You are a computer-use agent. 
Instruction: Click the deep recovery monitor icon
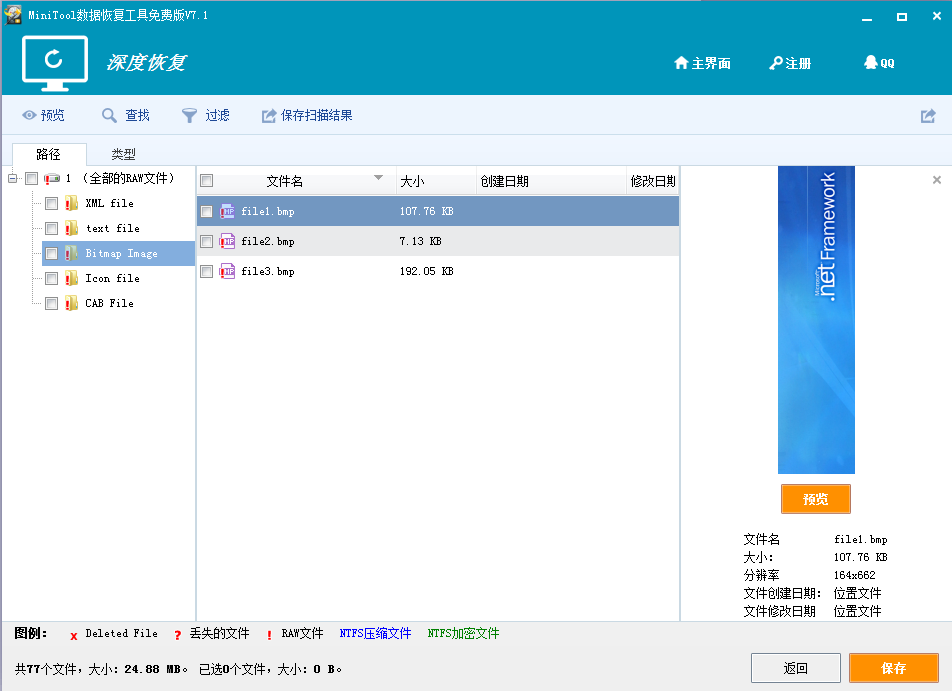point(55,63)
